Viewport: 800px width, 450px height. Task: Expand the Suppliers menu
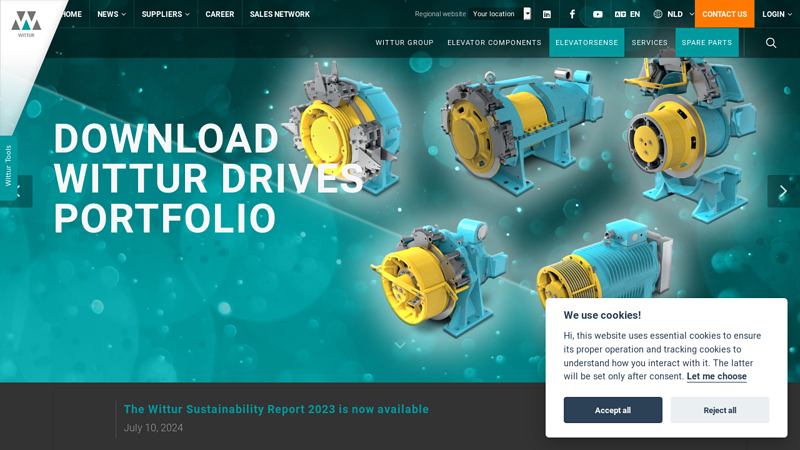click(x=165, y=14)
